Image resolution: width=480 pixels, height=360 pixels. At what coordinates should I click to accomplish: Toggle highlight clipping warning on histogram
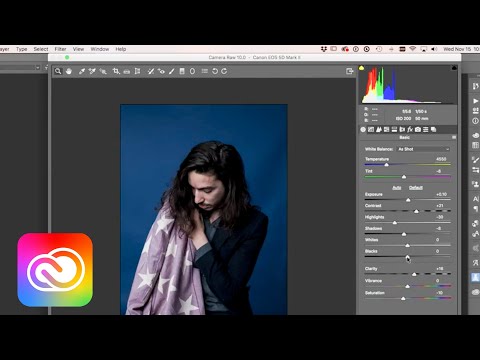click(454, 68)
